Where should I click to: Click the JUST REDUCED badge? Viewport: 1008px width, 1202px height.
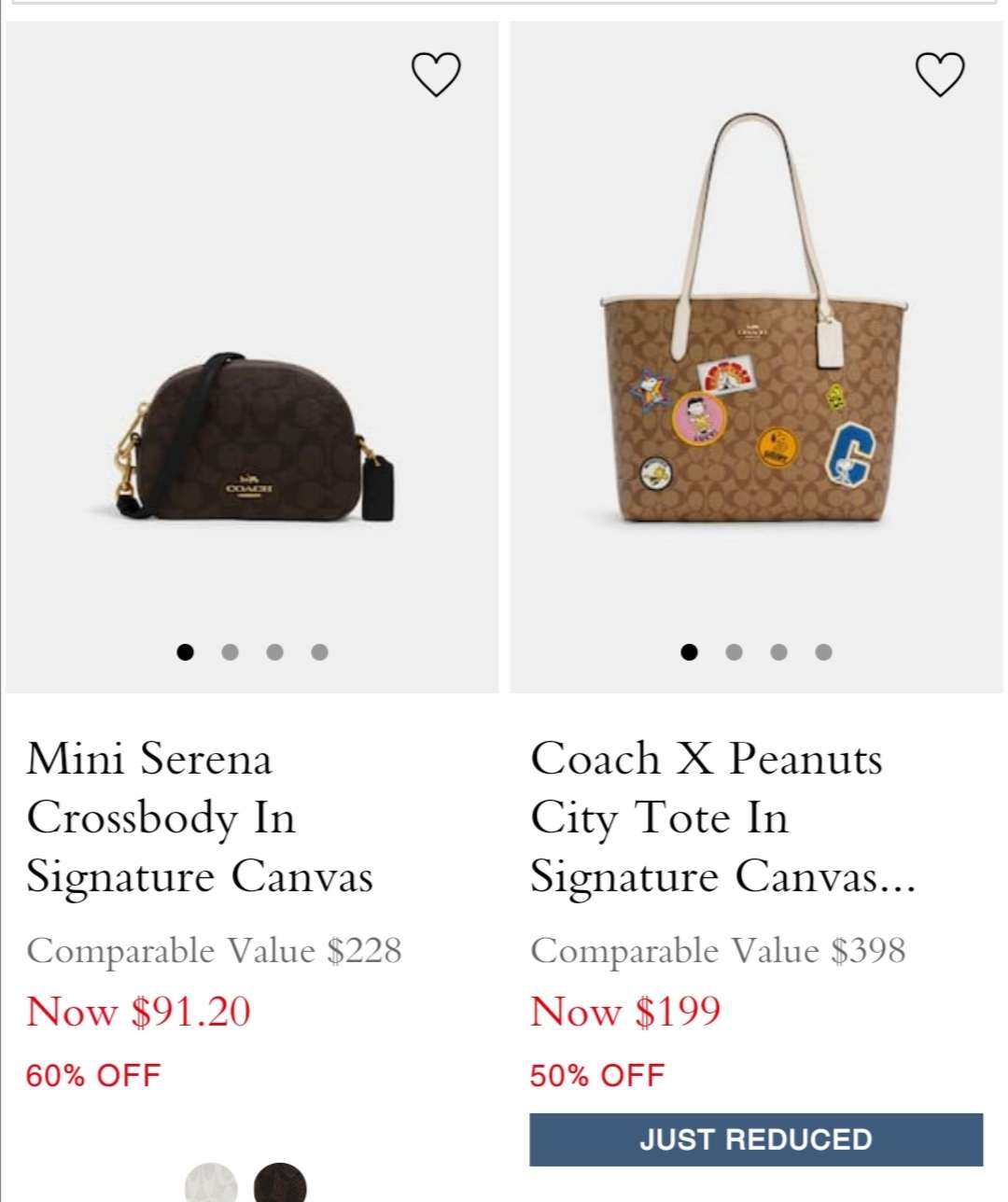point(756,1139)
